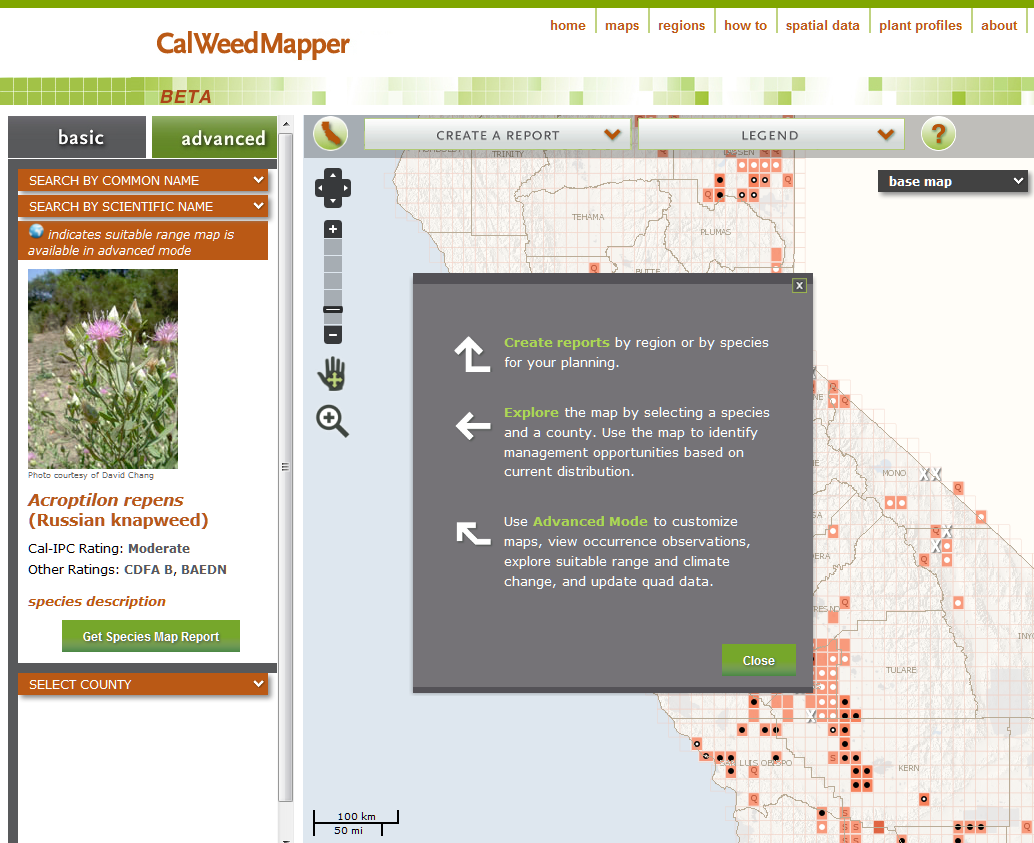Viewport: 1034px width, 843px height.
Task: Switch to the advanced tab
Action: coord(214,137)
